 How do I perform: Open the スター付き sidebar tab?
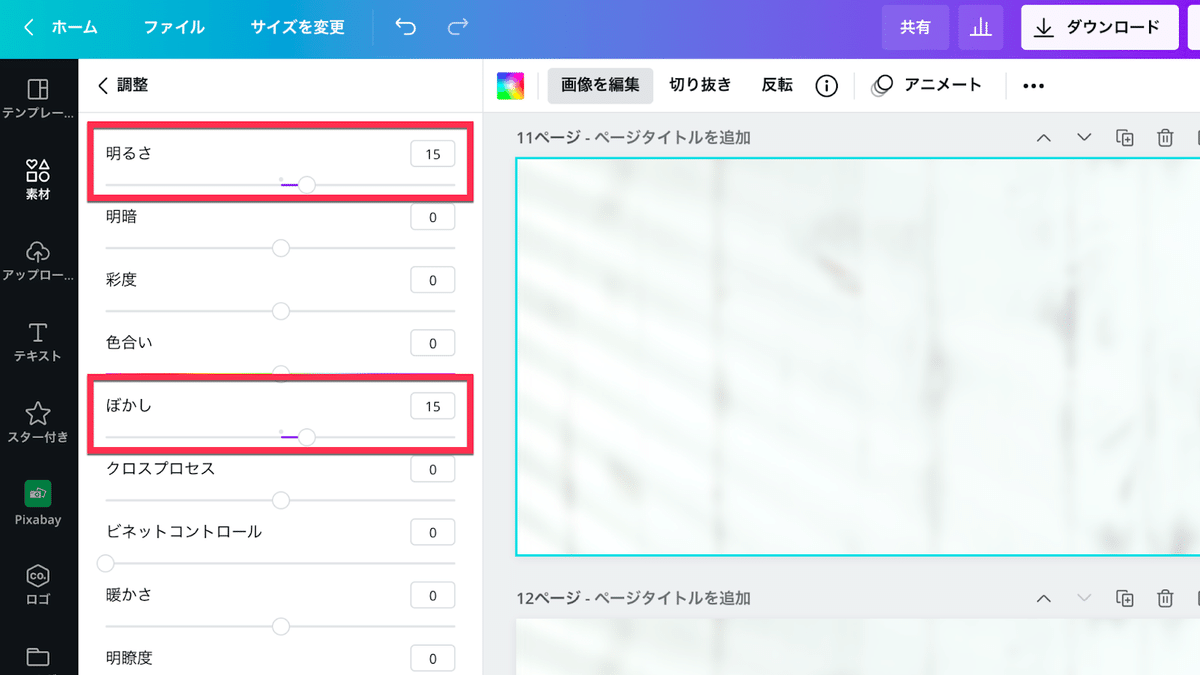(38, 423)
